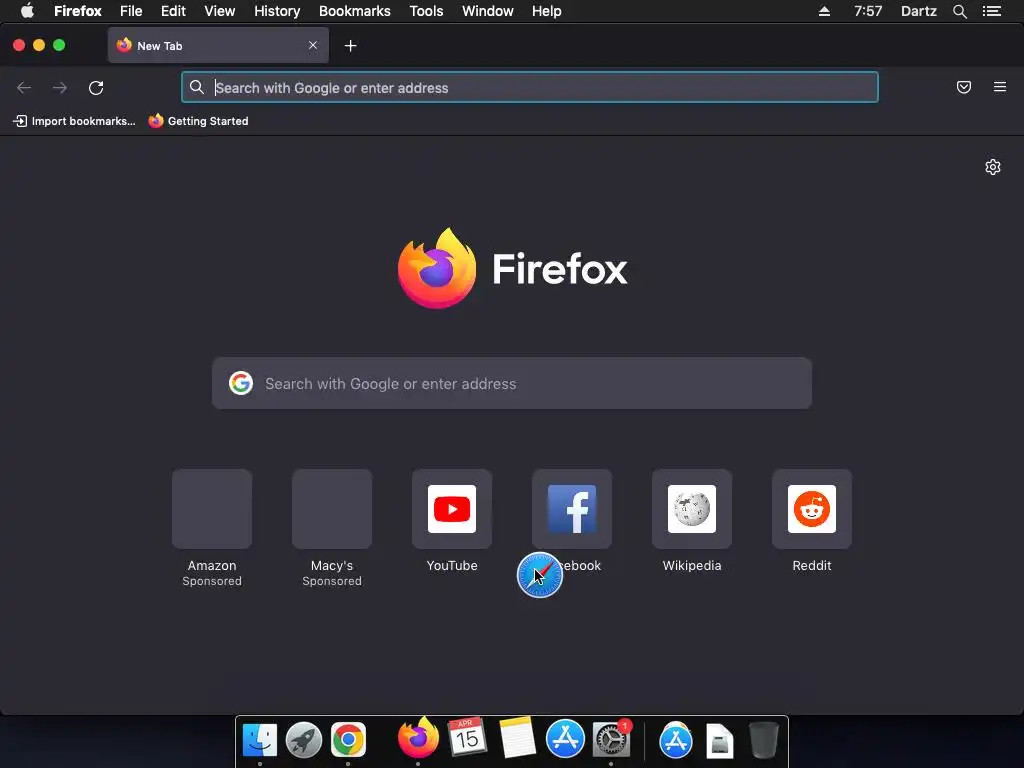Open new tab page settings gear
This screenshot has width=1024, height=768.
coord(993,167)
